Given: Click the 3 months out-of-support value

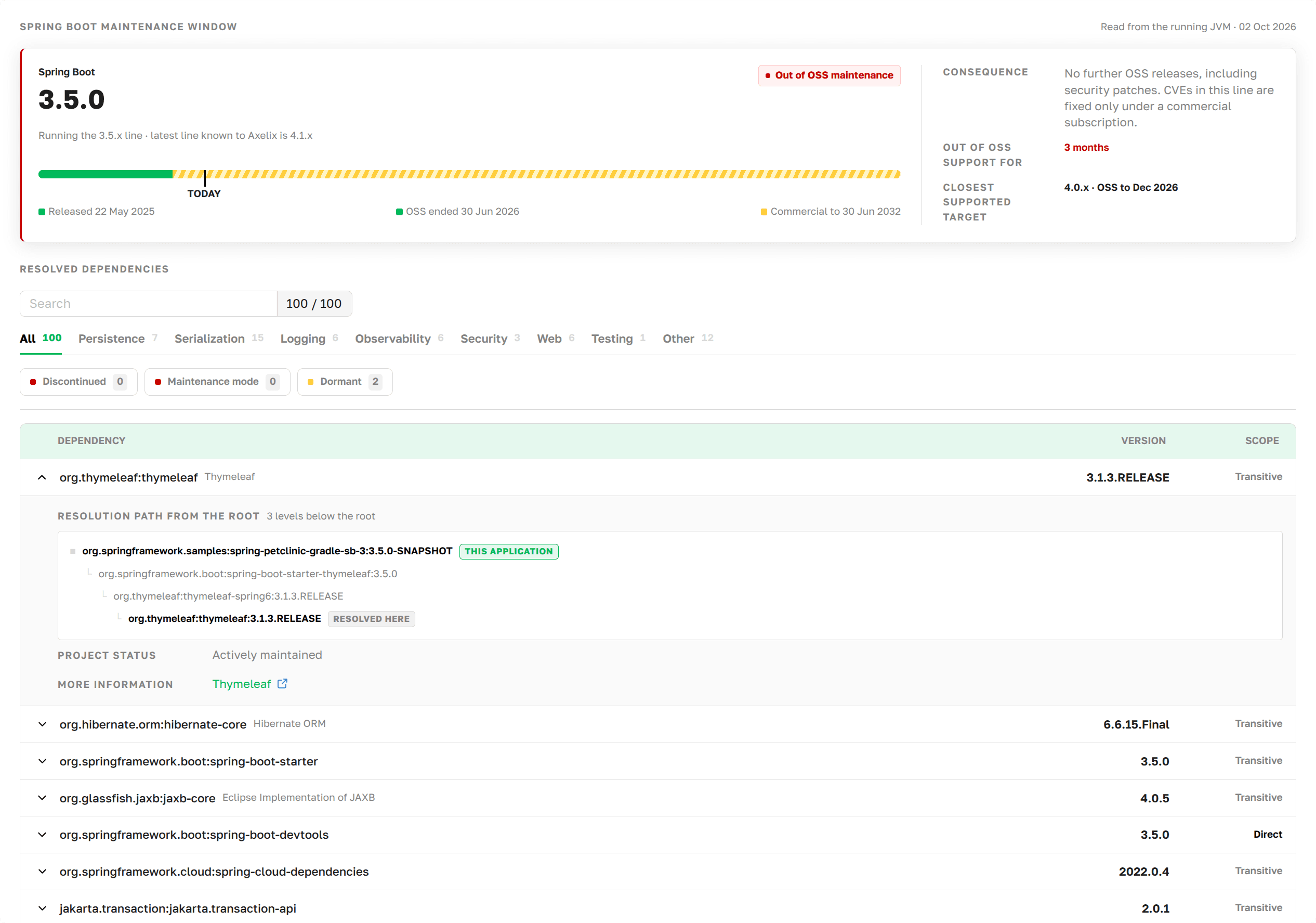Looking at the screenshot, I should click(1086, 147).
